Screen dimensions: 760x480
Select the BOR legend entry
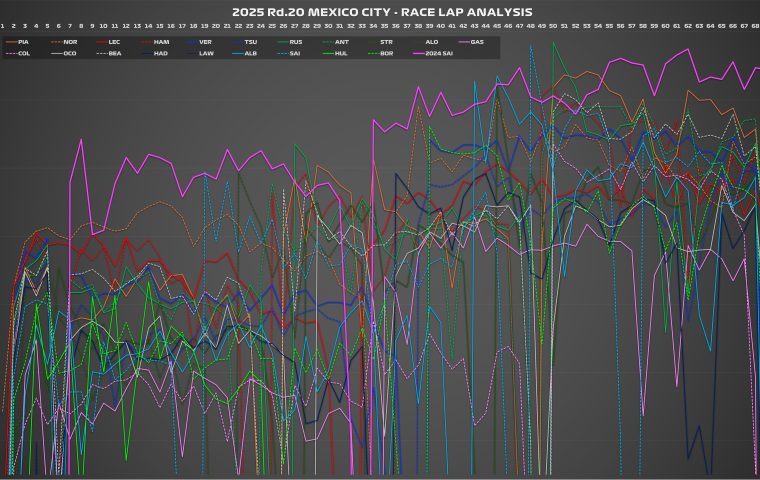[x=386, y=52]
